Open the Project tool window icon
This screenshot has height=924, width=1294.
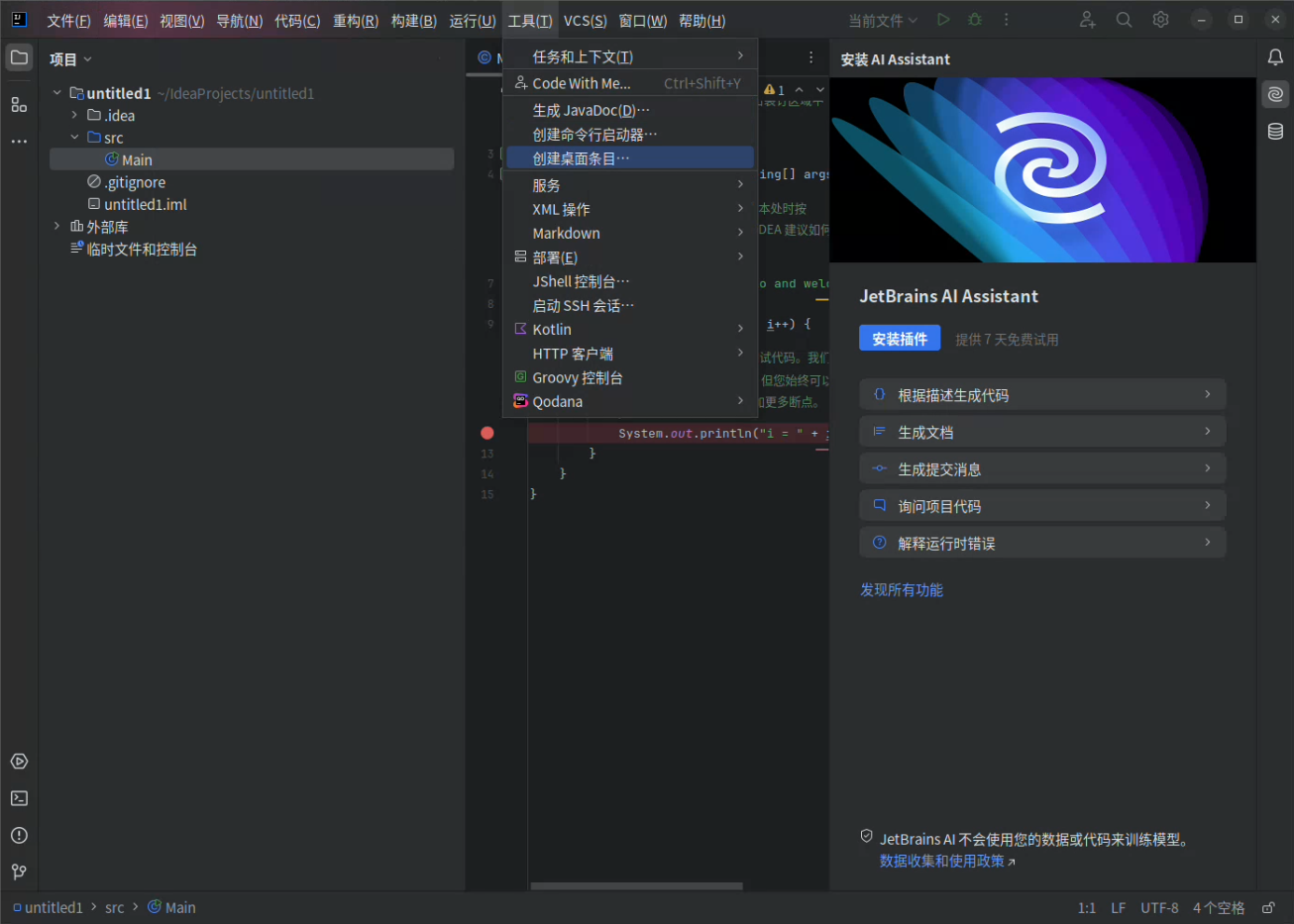point(19,57)
